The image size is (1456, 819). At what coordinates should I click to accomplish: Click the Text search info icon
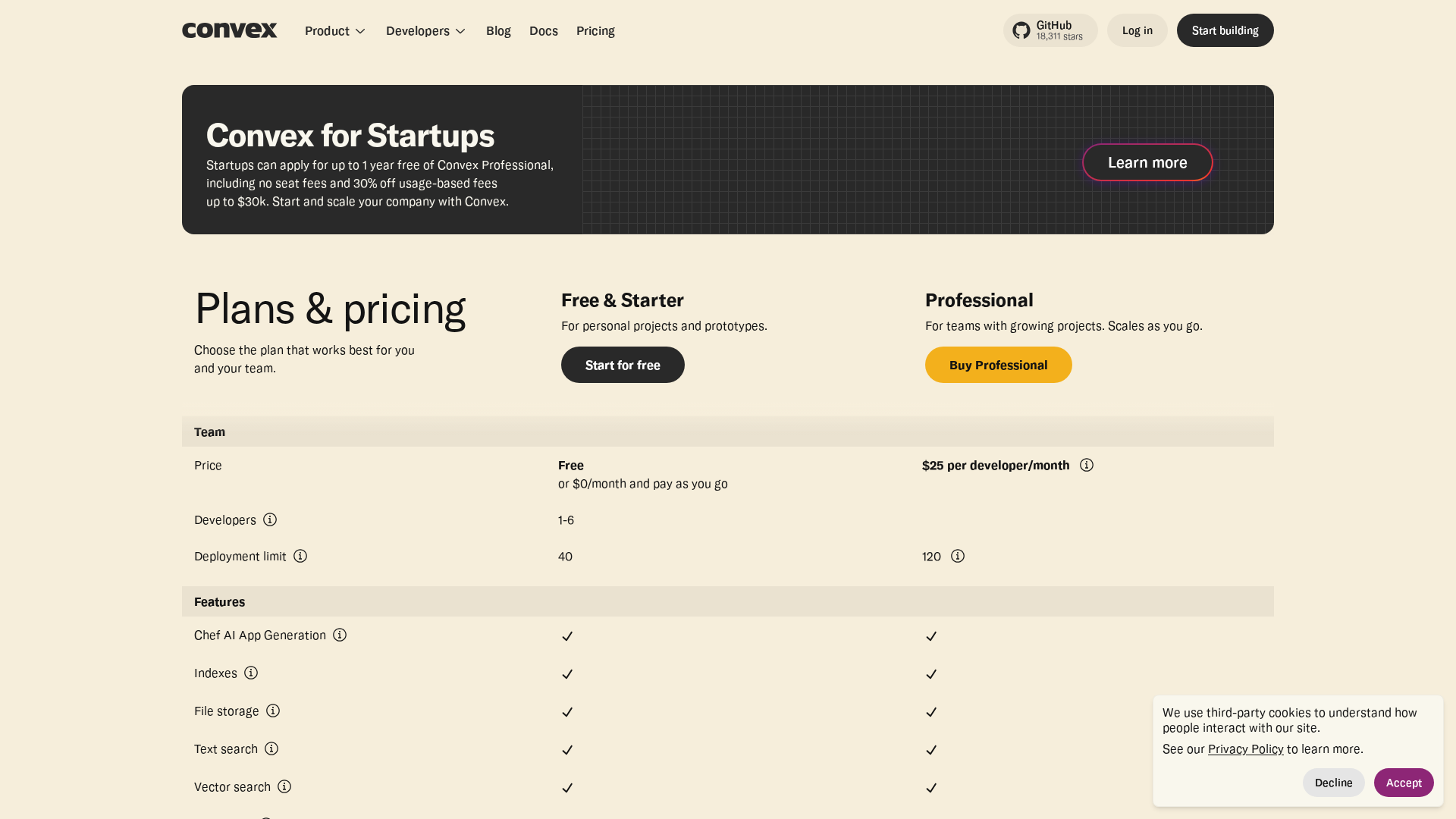(x=271, y=748)
